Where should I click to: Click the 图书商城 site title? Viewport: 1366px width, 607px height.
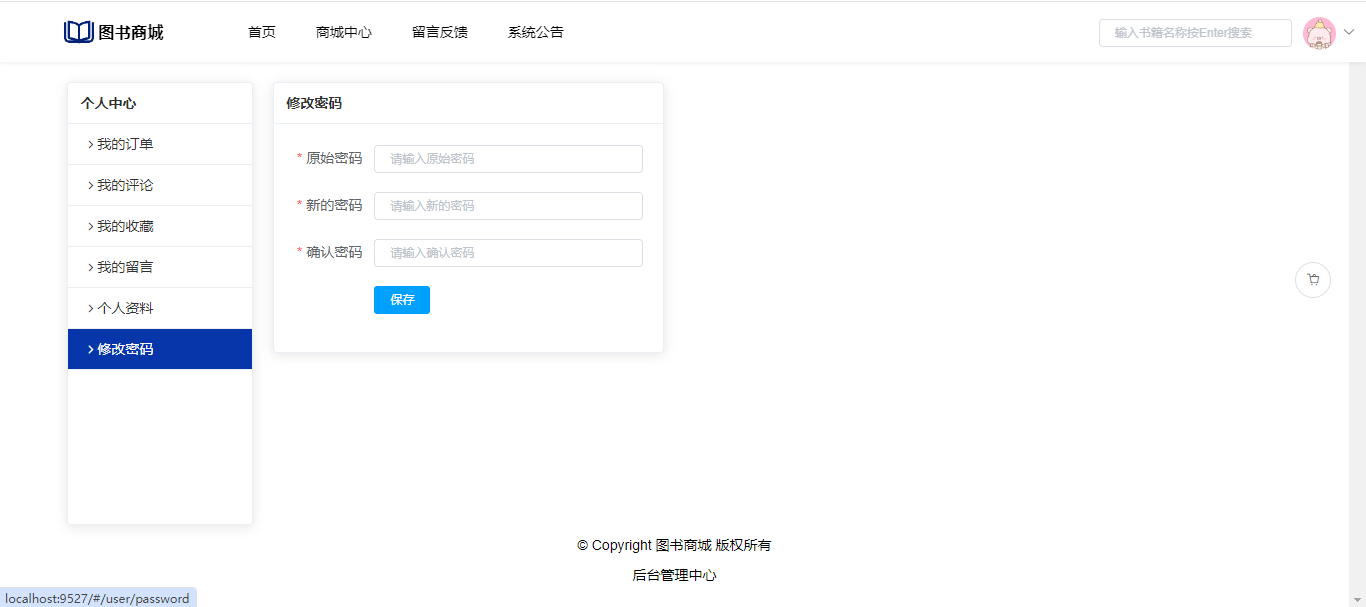(x=131, y=32)
